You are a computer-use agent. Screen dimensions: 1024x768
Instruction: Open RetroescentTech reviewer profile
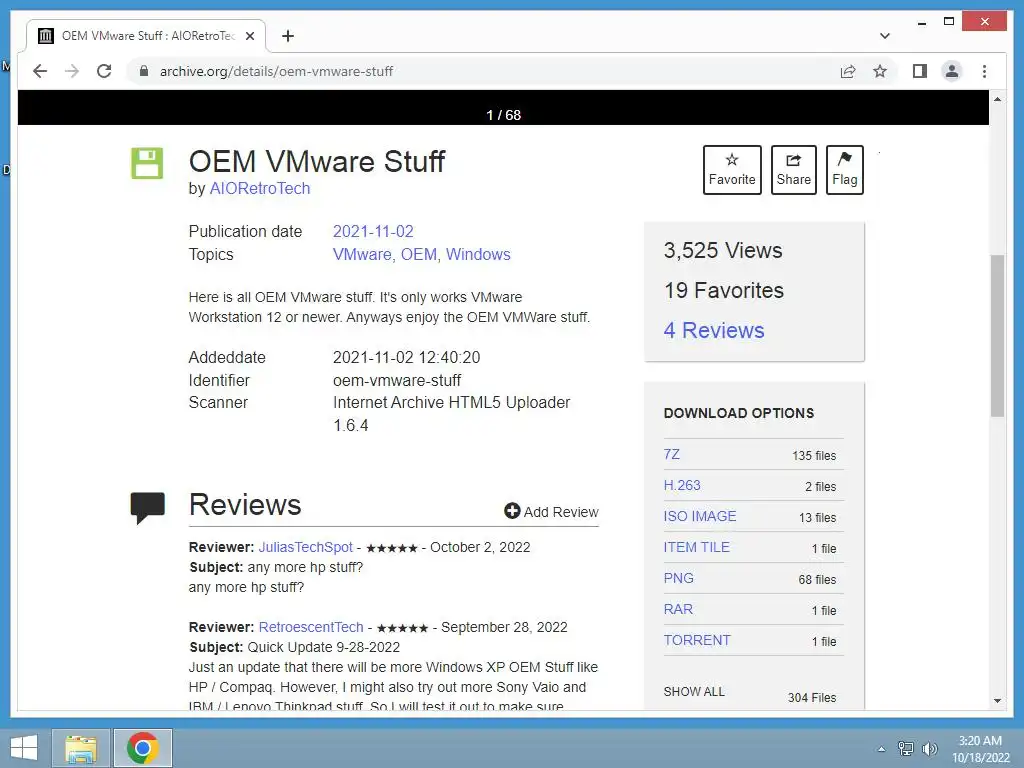click(x=311, y=627)
